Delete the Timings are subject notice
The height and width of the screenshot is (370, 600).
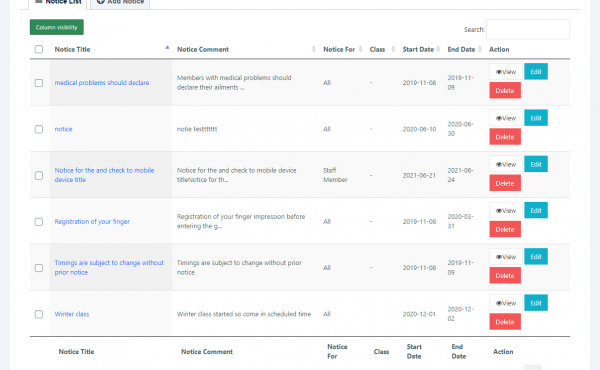click(505, 275)
